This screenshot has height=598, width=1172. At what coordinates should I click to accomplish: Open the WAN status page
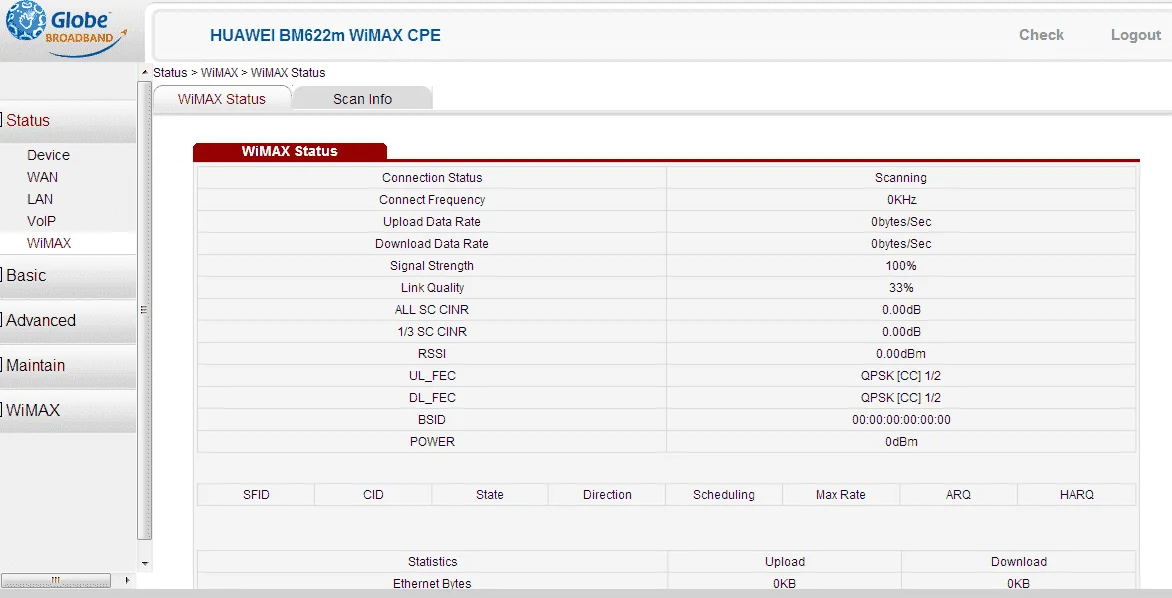[x=43, y=177]
